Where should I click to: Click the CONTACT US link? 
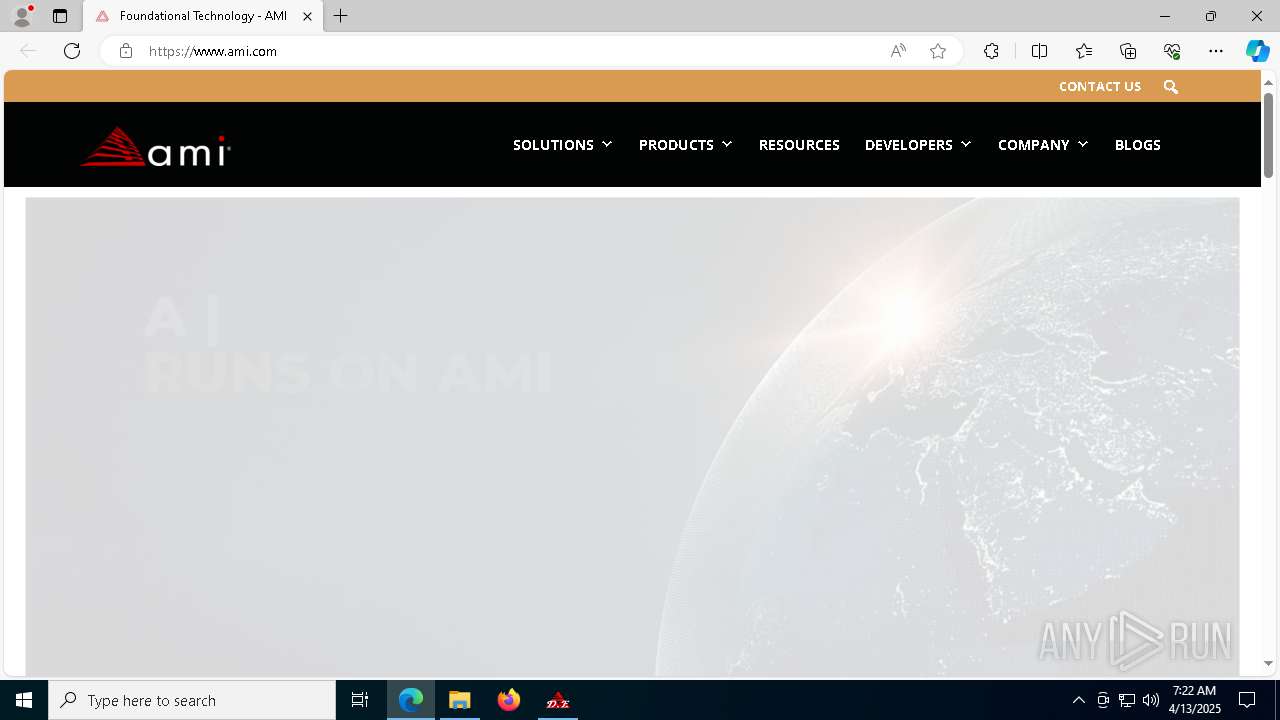[1100, 87]
